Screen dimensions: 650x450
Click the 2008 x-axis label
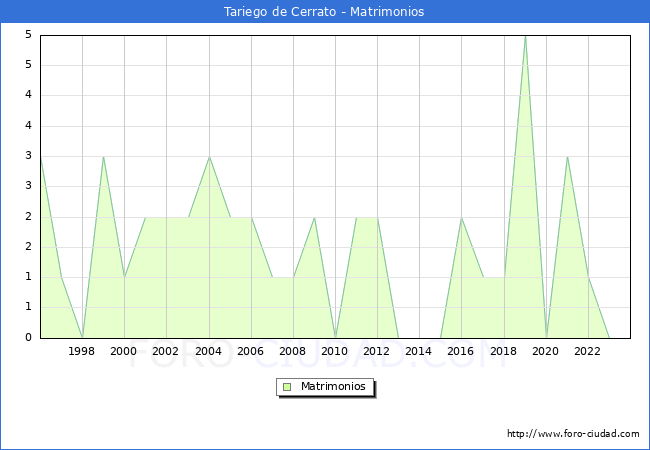click(x=293, y=351)
